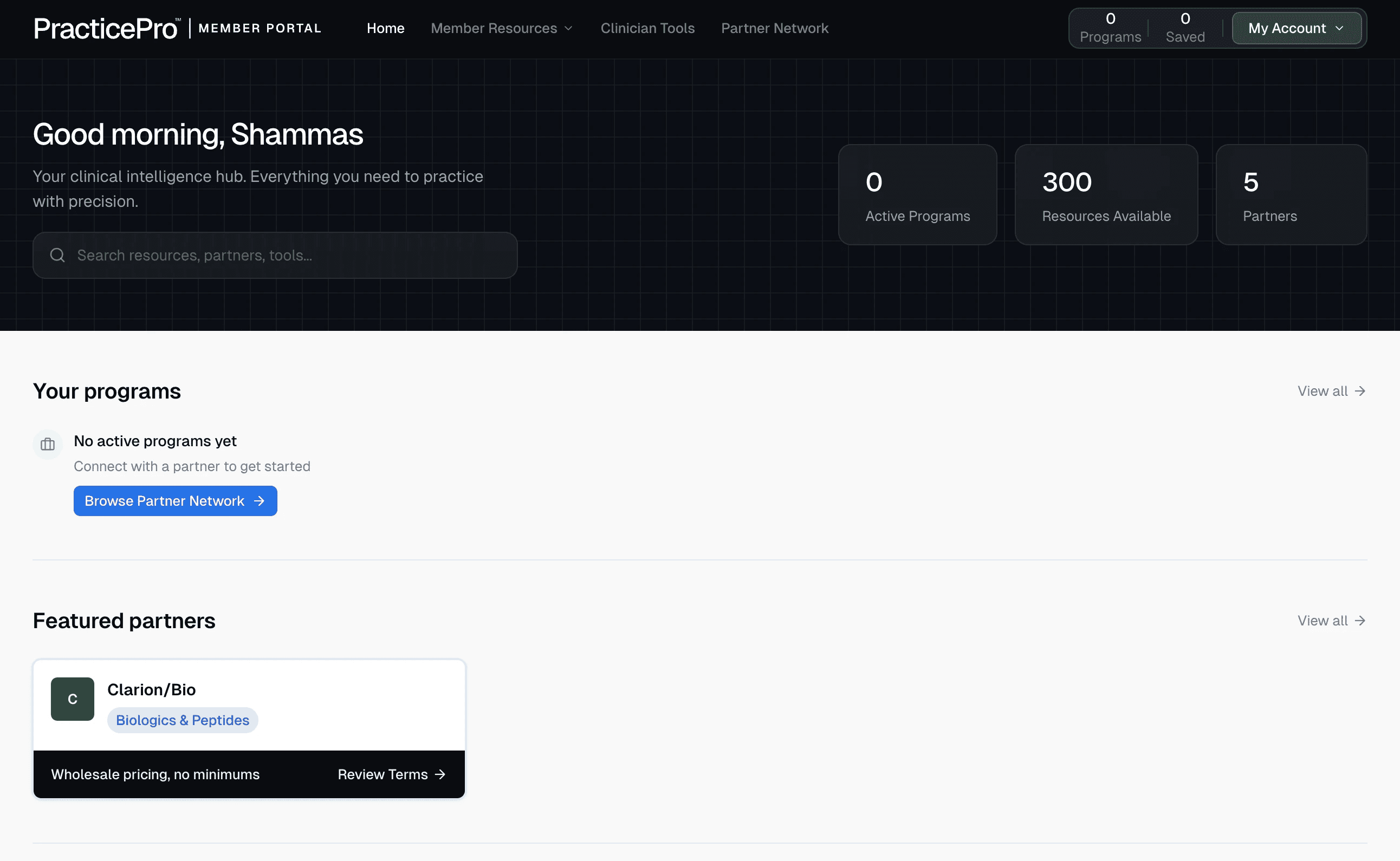Screen dimensions: 1400x861
Task: Click the arrow in Browse Partner Network button
Action: tap(259, 500)
